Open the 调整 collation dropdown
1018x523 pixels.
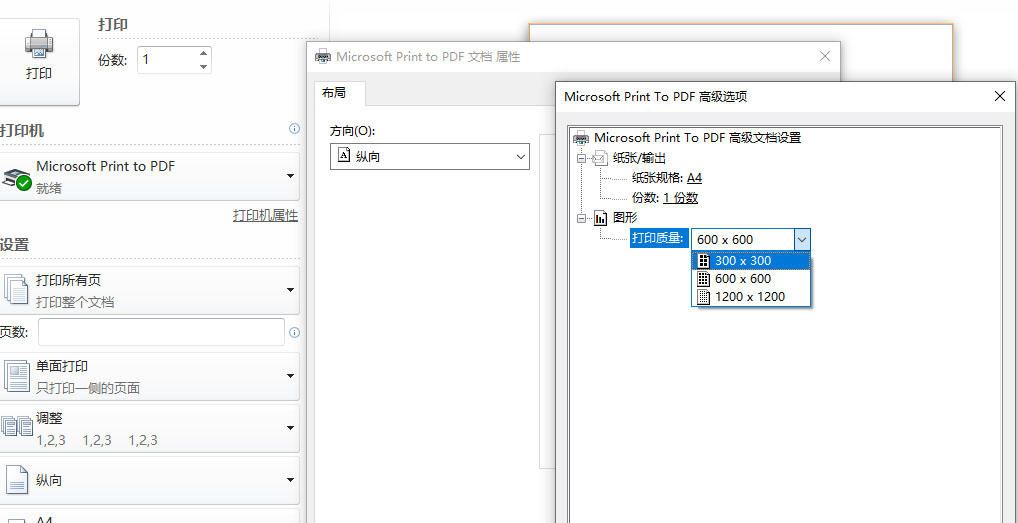click(149, 428)
